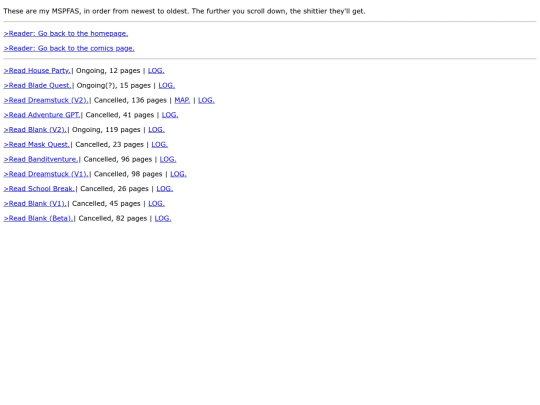Click the 'Ongoing(?), 15 pages' text
Viewport: 540px width, 405px height.
click(114, 85)
